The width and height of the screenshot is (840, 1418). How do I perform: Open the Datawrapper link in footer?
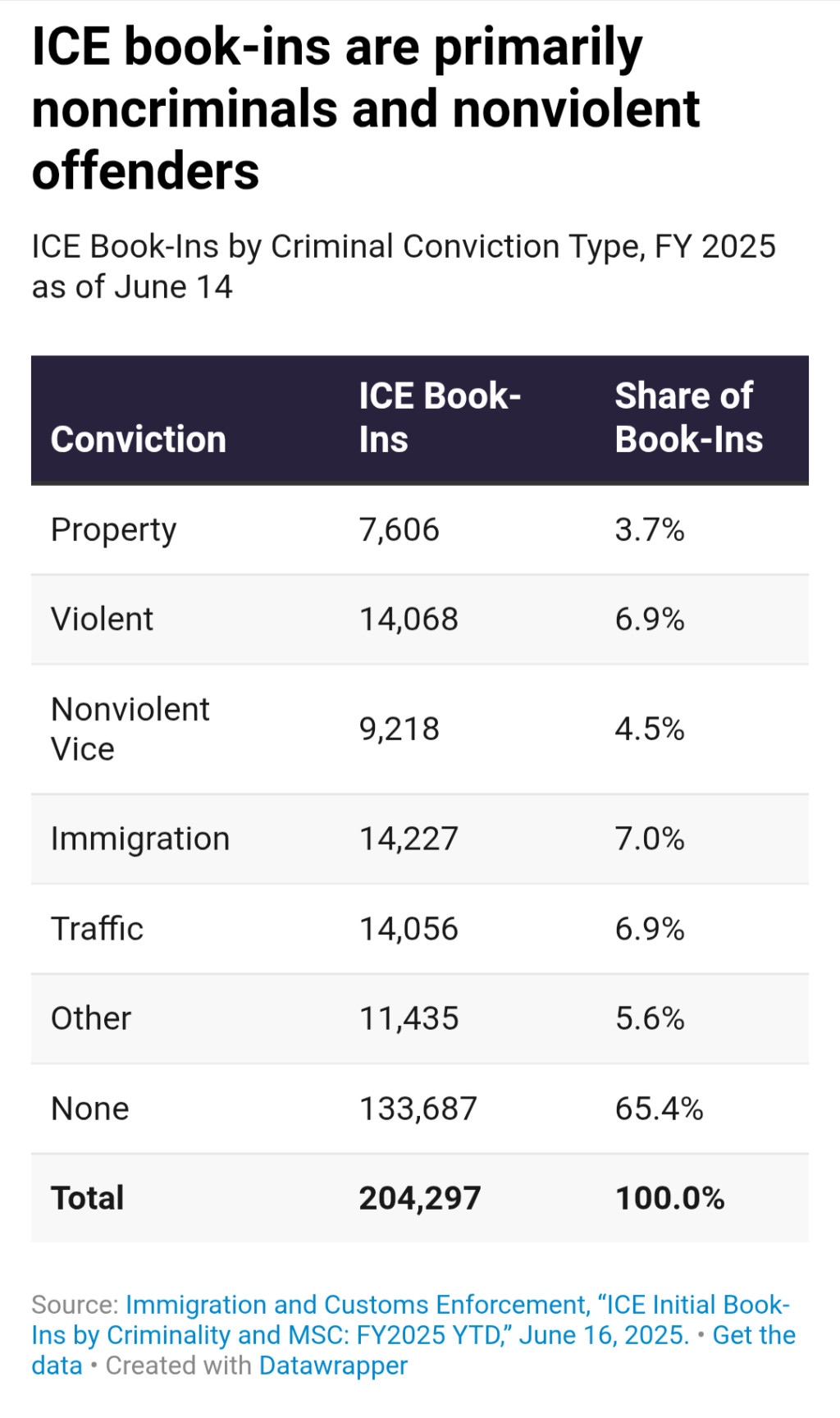pos(333,1365)
